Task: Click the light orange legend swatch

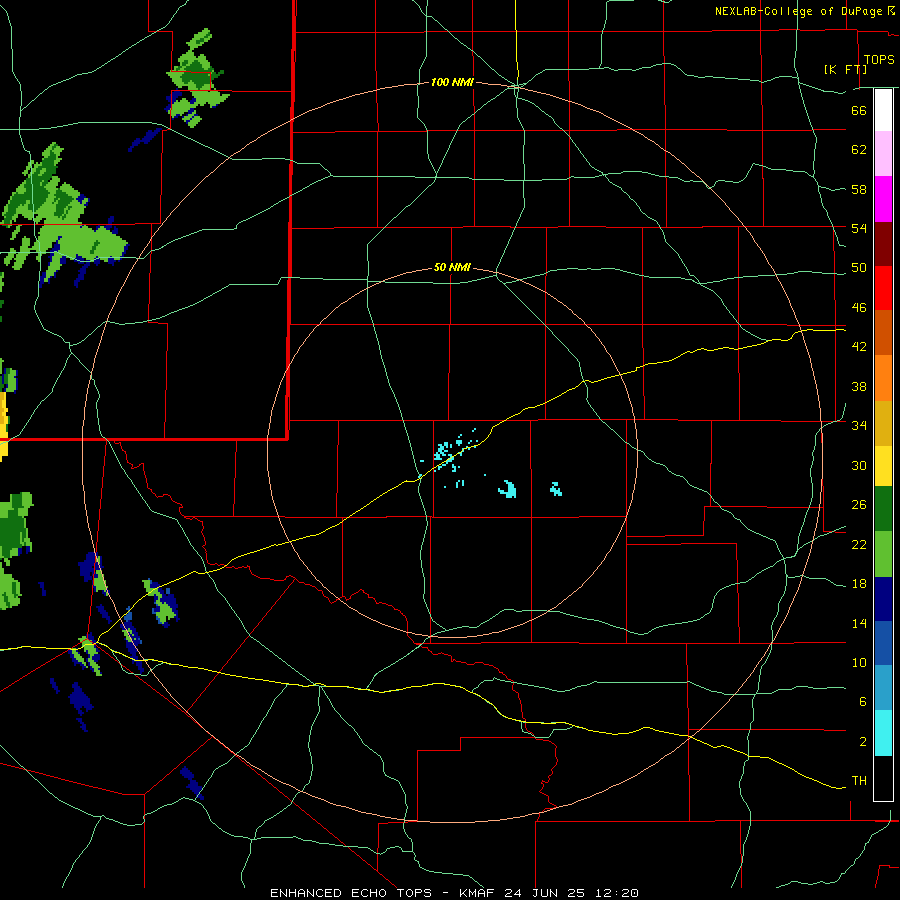Action: [x=883, y=378]
